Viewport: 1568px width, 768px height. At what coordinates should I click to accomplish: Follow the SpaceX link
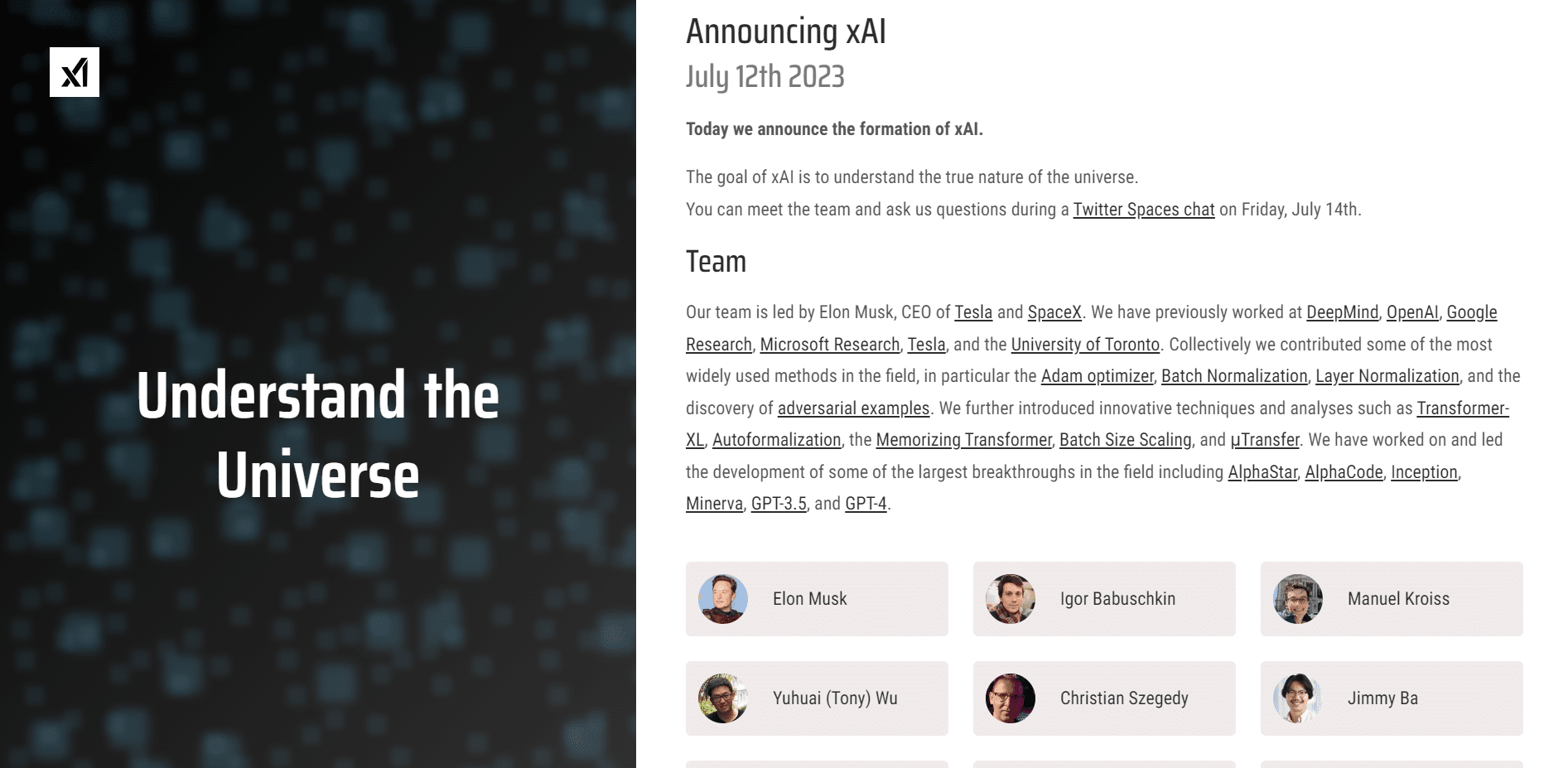point(1054,312)
